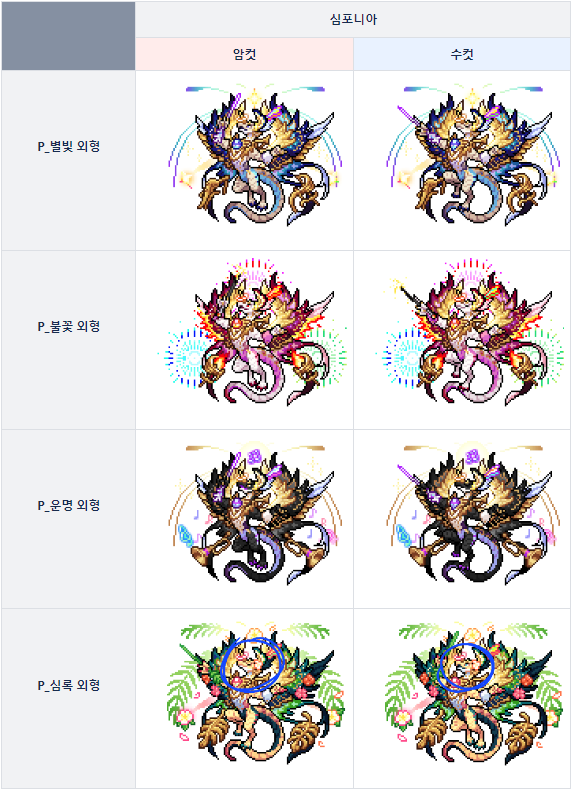Click the P_심록 외형 row label
572x790 pixels.
coord(69,685)
